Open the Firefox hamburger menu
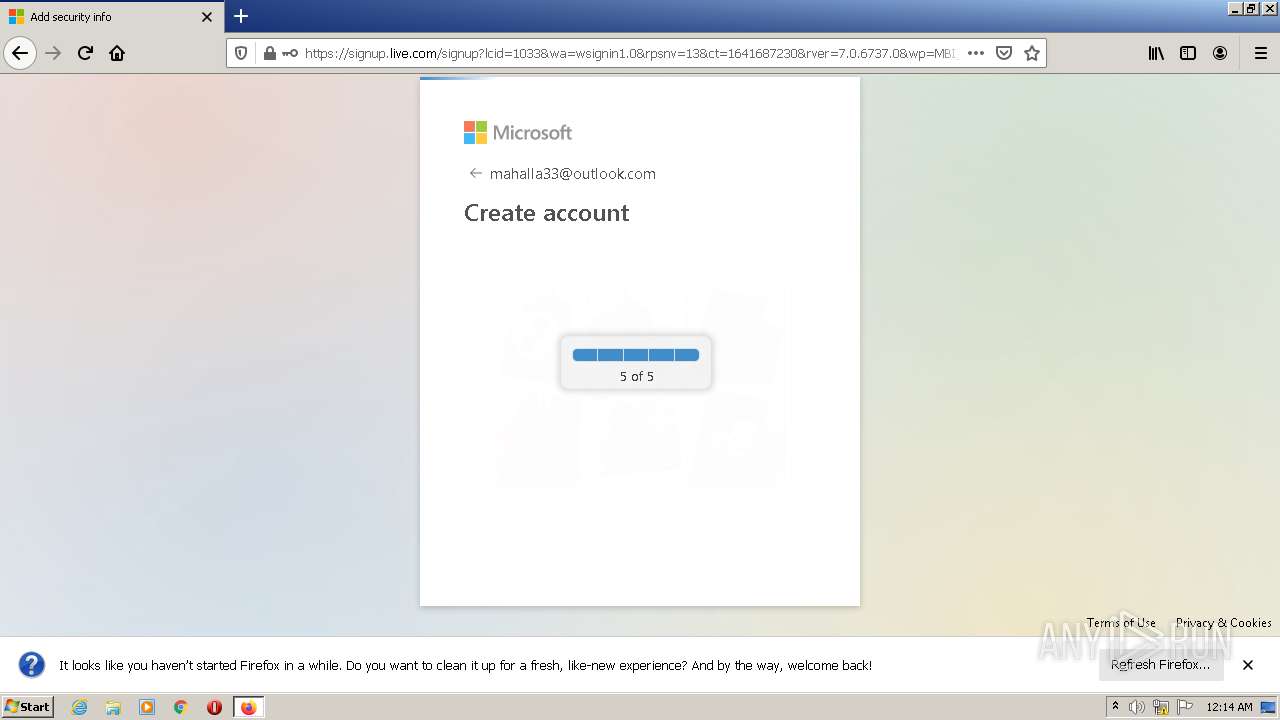Viewport: 1280px width, 720px height. 1260,53
